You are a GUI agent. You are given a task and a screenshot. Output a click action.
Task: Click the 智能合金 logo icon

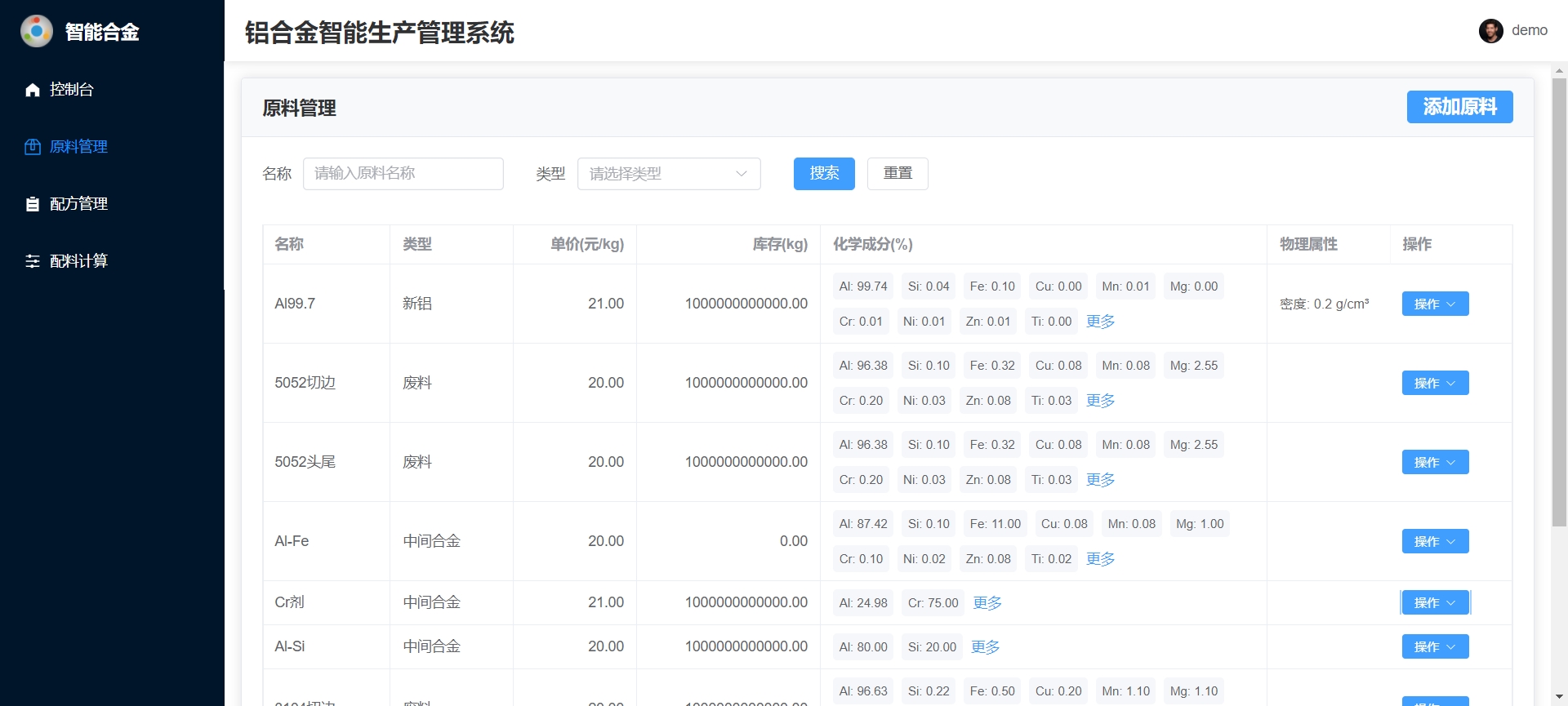pyautogui.click(x=37, y=31)
